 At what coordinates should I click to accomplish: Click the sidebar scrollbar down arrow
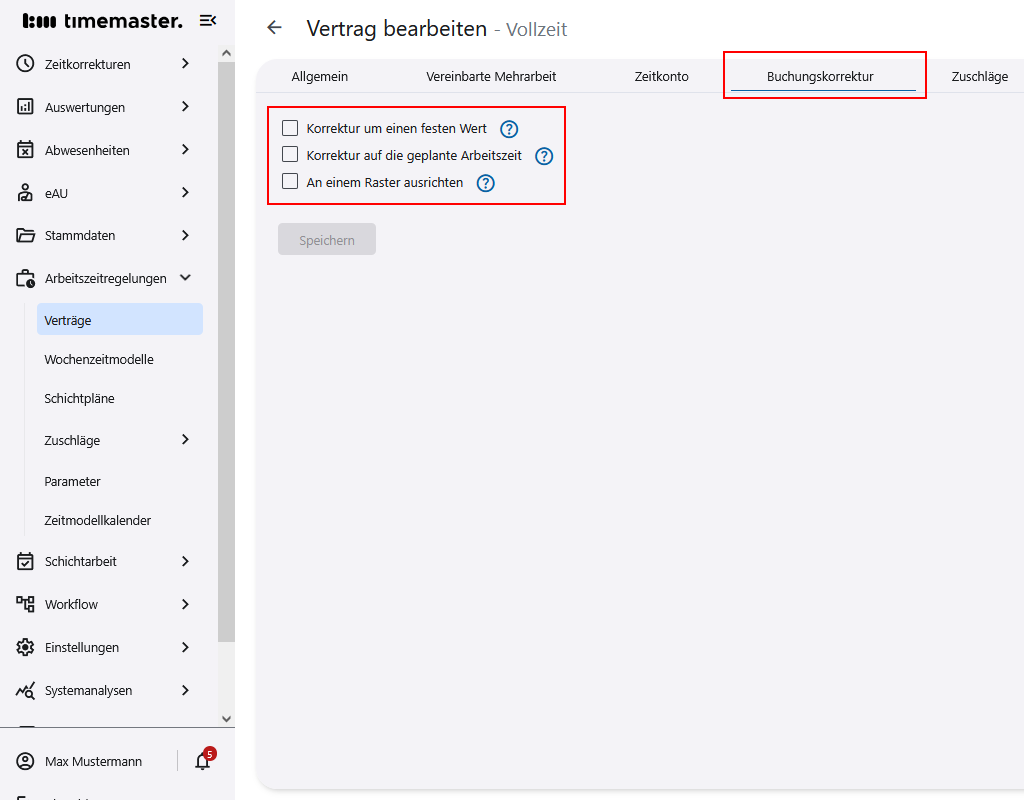pyautogui.click(x=226, y=718)
